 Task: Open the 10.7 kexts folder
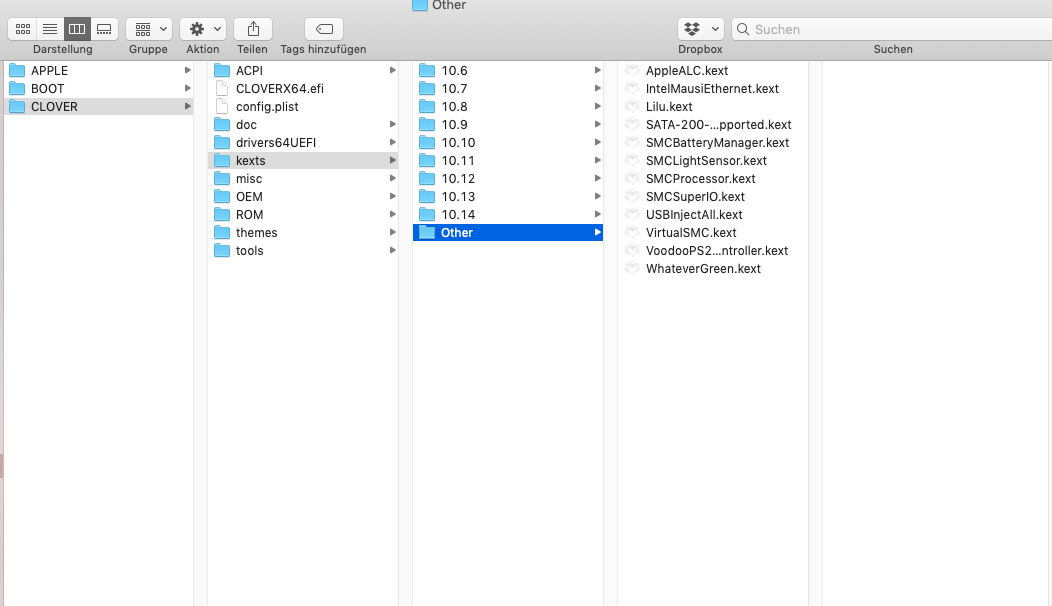point(508,89)
